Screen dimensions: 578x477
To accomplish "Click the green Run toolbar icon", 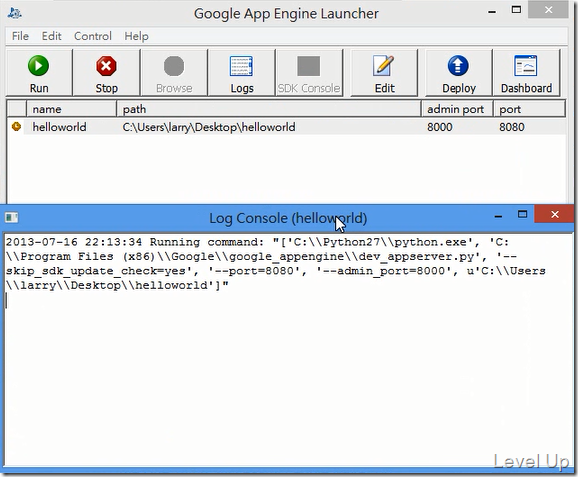I will point(38,66).
